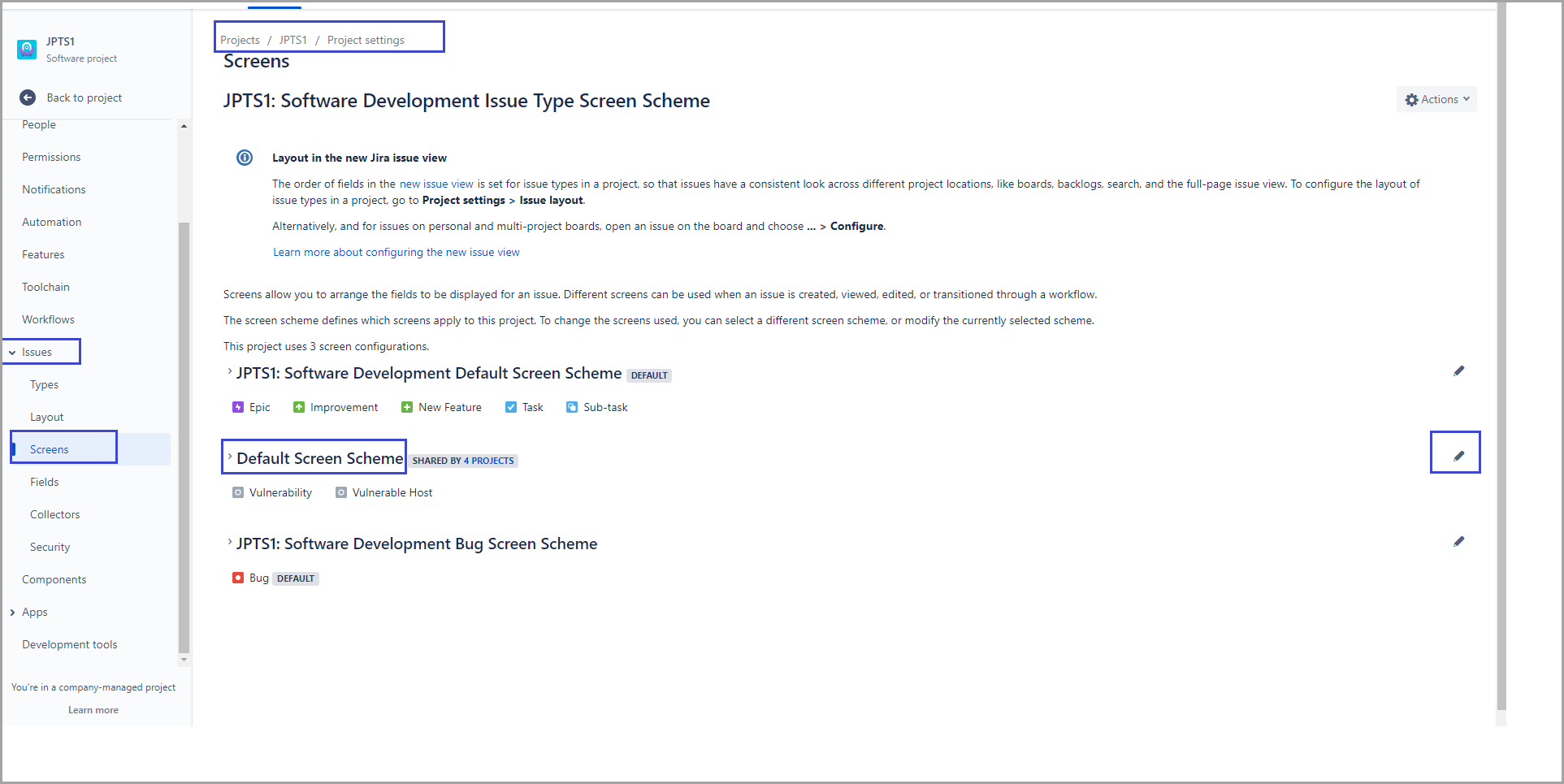
Task: Click the Sub-task issue type icon
Action: tap(572, 407)
